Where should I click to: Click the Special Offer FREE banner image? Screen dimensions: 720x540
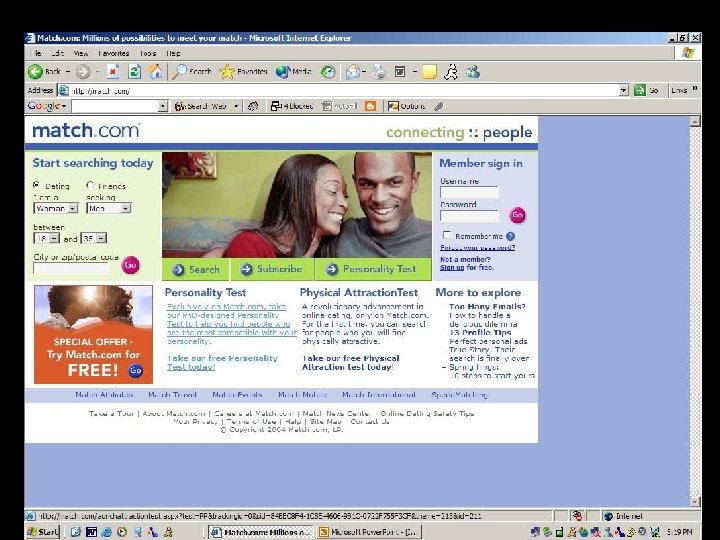pyautogui.click(x=93, y=334)
